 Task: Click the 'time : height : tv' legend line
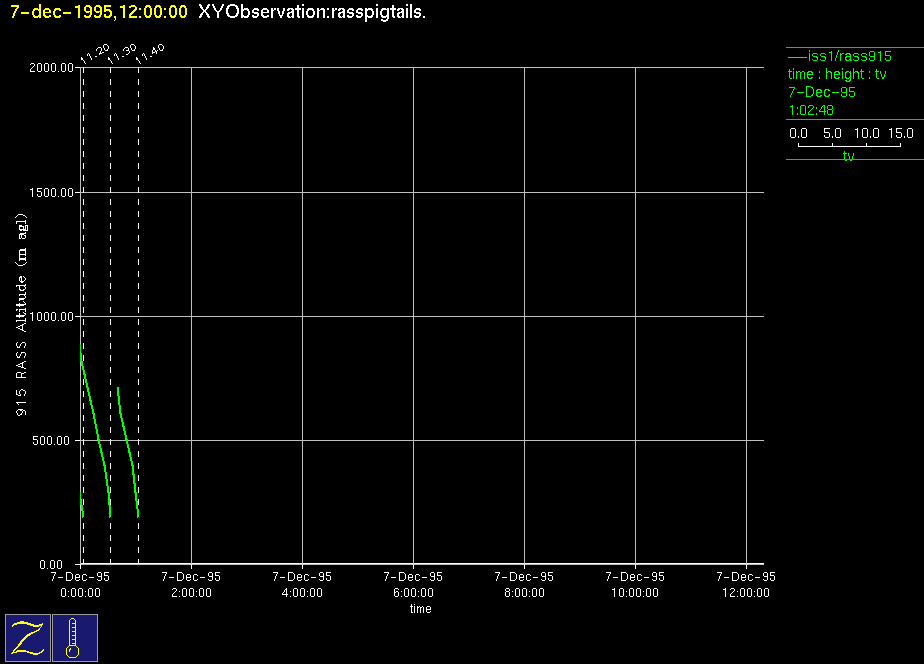837,75
